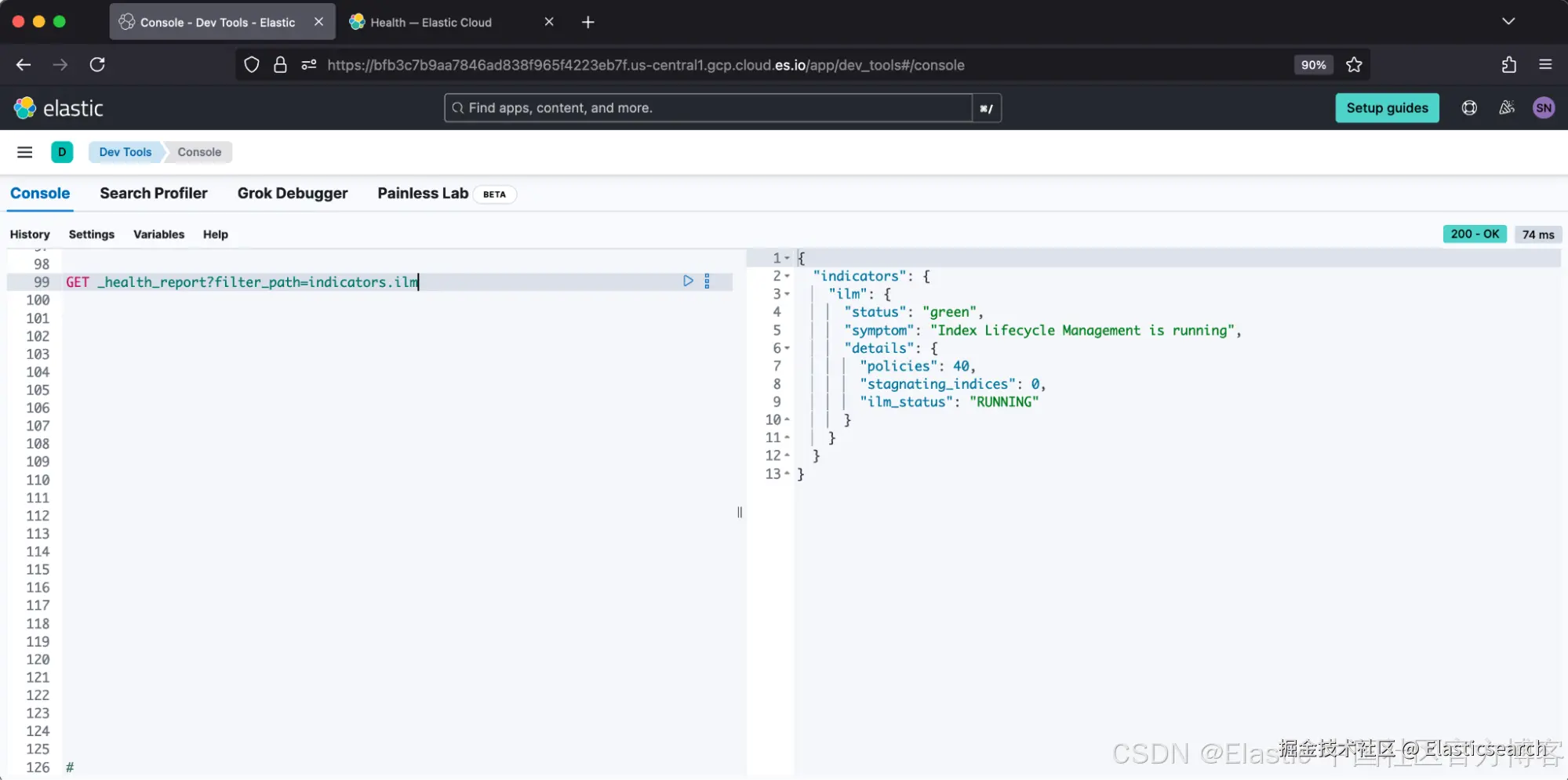Screen dimensions: 1568x780
Task: Click the editor panel resize handle
Action: pyautogui.click(x=740, y=513)
